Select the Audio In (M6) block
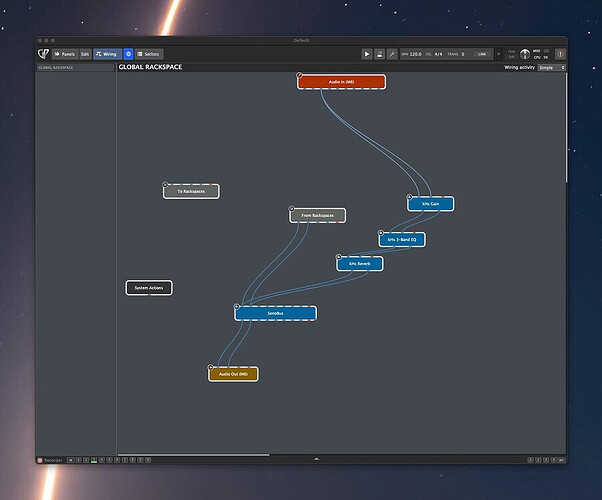 pyautogui.click(x=341, y=82)
